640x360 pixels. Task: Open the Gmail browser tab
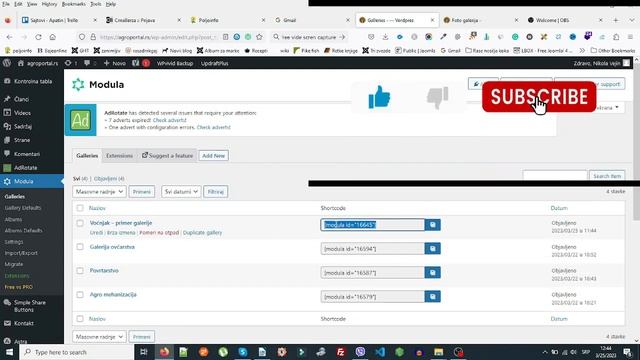coord(311,20)
